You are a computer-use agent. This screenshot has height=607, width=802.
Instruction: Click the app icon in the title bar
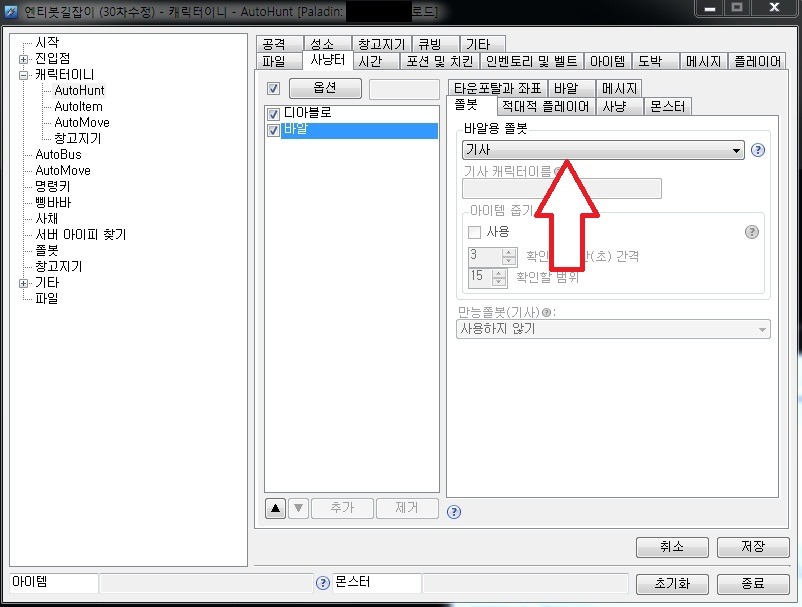click(x=11, y=11)
